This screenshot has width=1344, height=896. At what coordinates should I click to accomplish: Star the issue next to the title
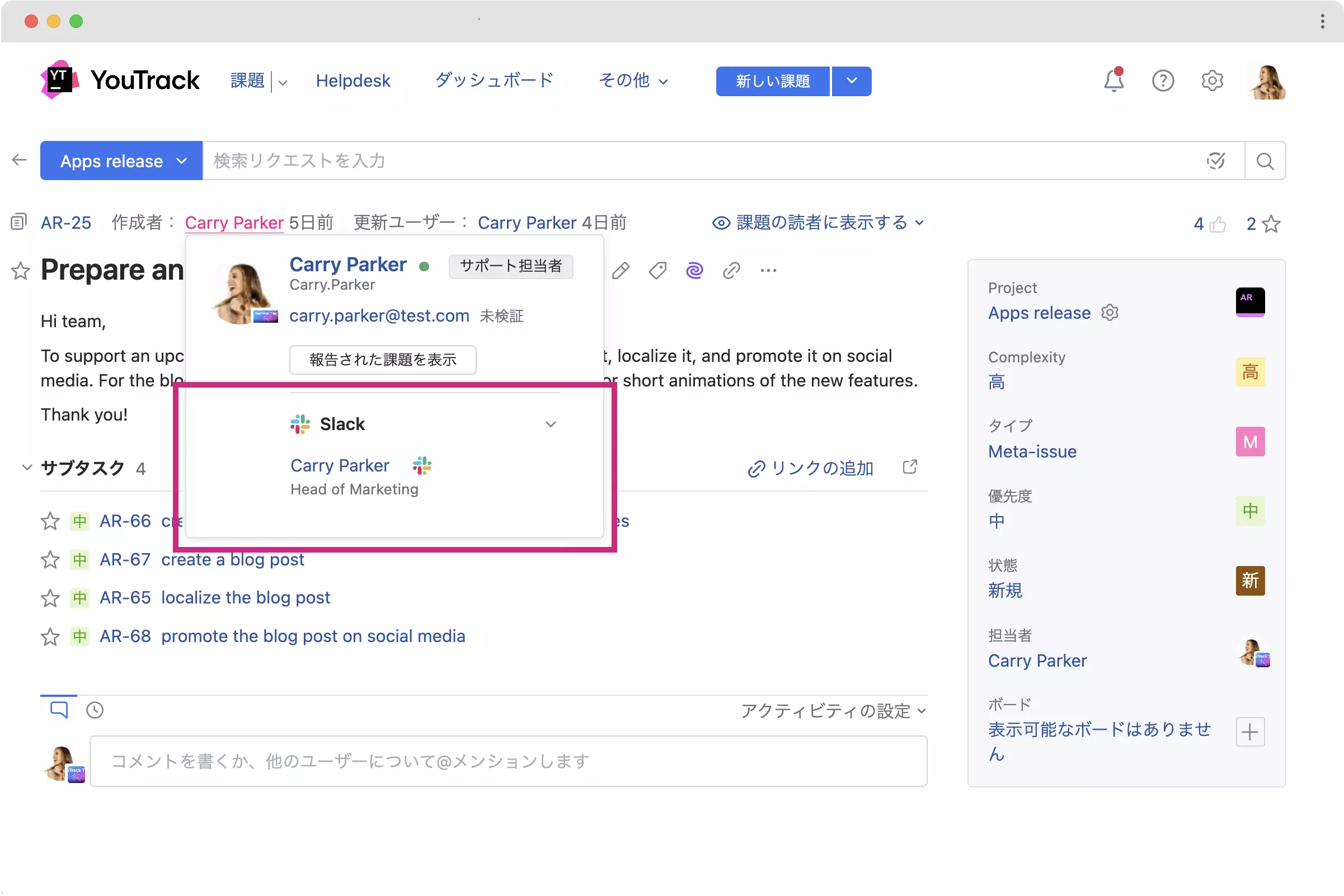coord(21,270)
